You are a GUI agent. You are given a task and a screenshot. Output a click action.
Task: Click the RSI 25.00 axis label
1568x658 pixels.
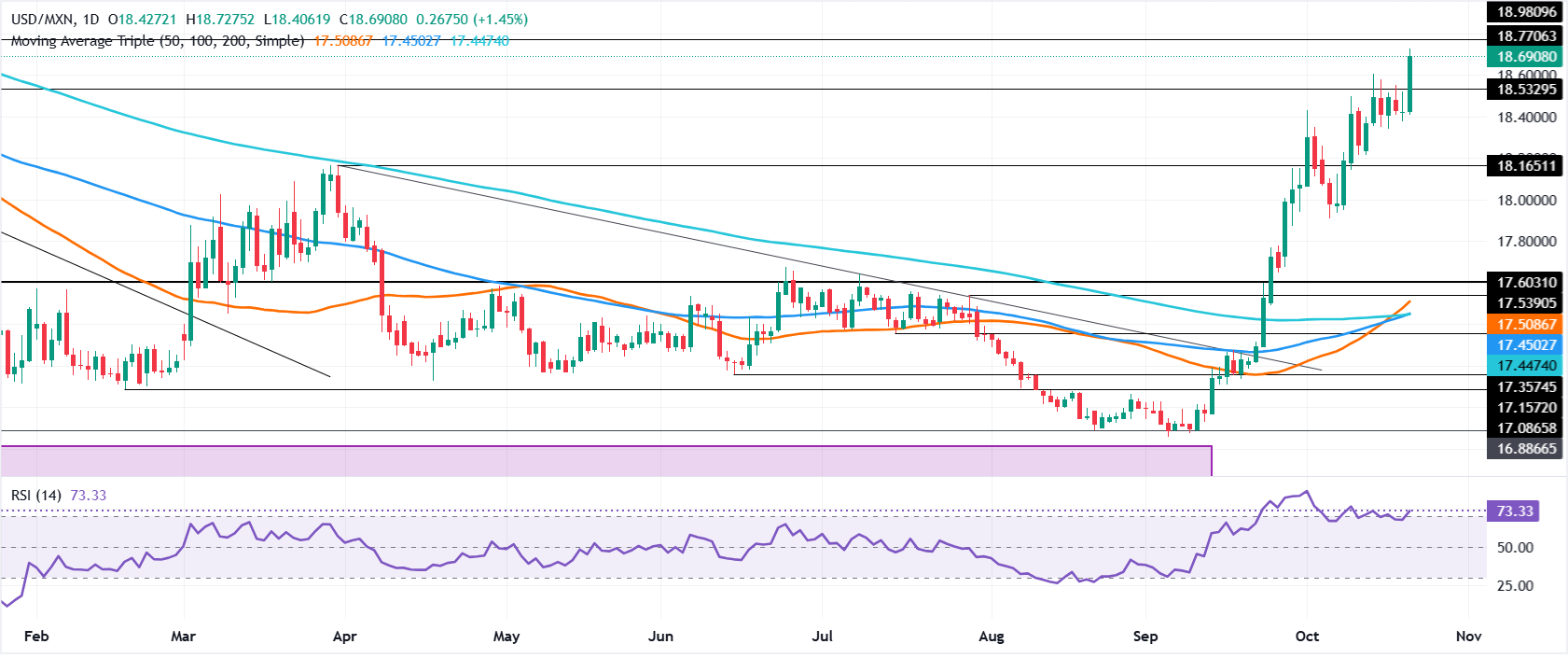coord(1515,586)
